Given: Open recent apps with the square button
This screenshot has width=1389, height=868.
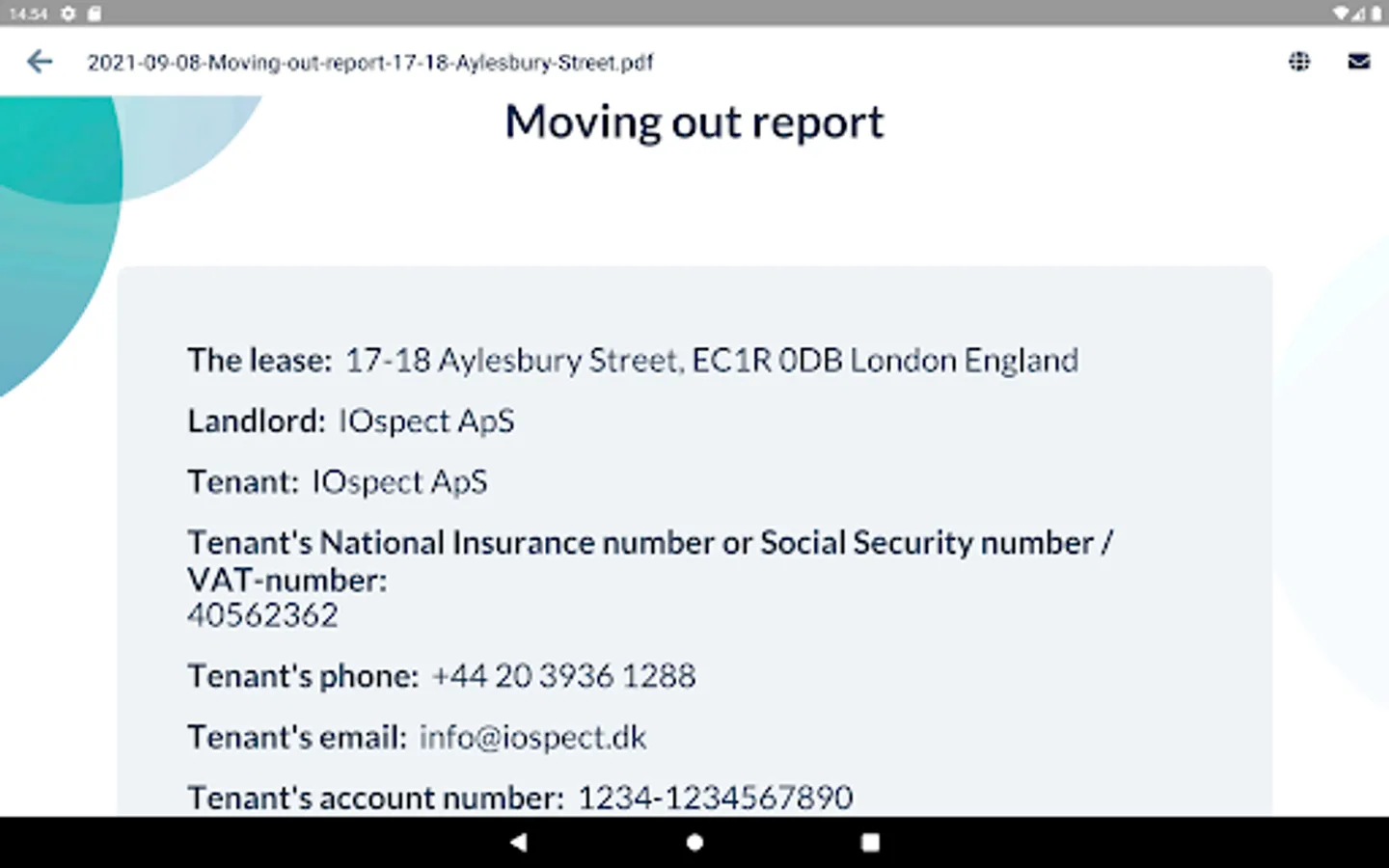Looking at the screenshot, I should pos(870,842).
